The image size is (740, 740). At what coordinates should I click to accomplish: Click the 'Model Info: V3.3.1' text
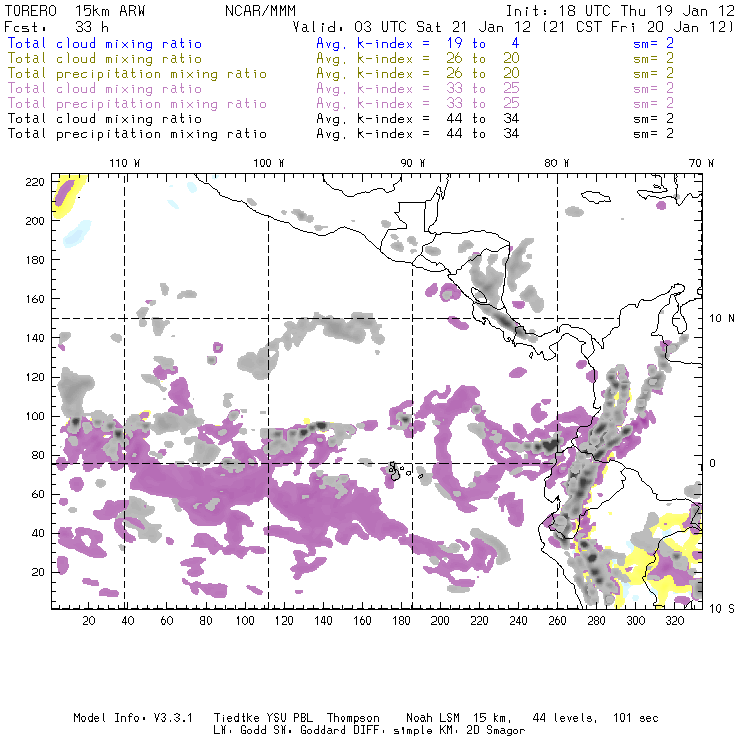(133, 718)
